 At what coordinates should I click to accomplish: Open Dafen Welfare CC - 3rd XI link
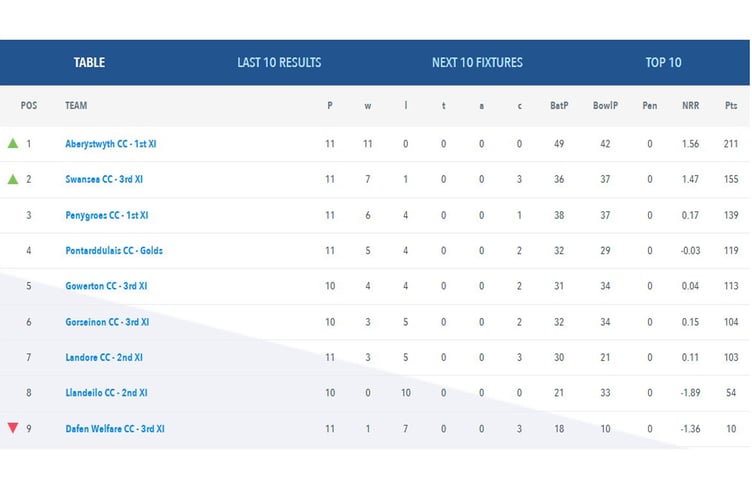[114, 429]
